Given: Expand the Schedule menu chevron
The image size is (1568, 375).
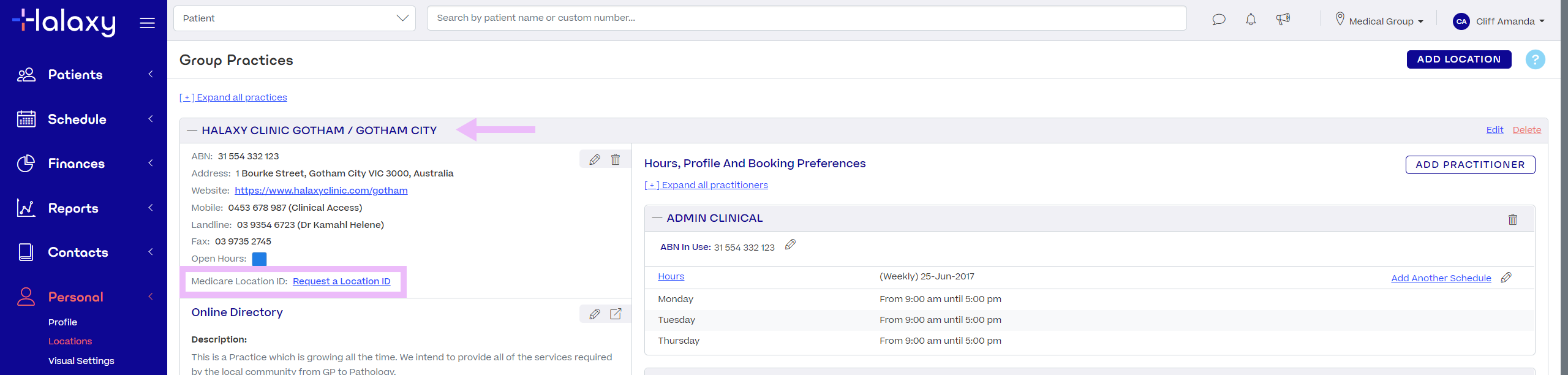Looking at the screenshot, I should (151, 119).
